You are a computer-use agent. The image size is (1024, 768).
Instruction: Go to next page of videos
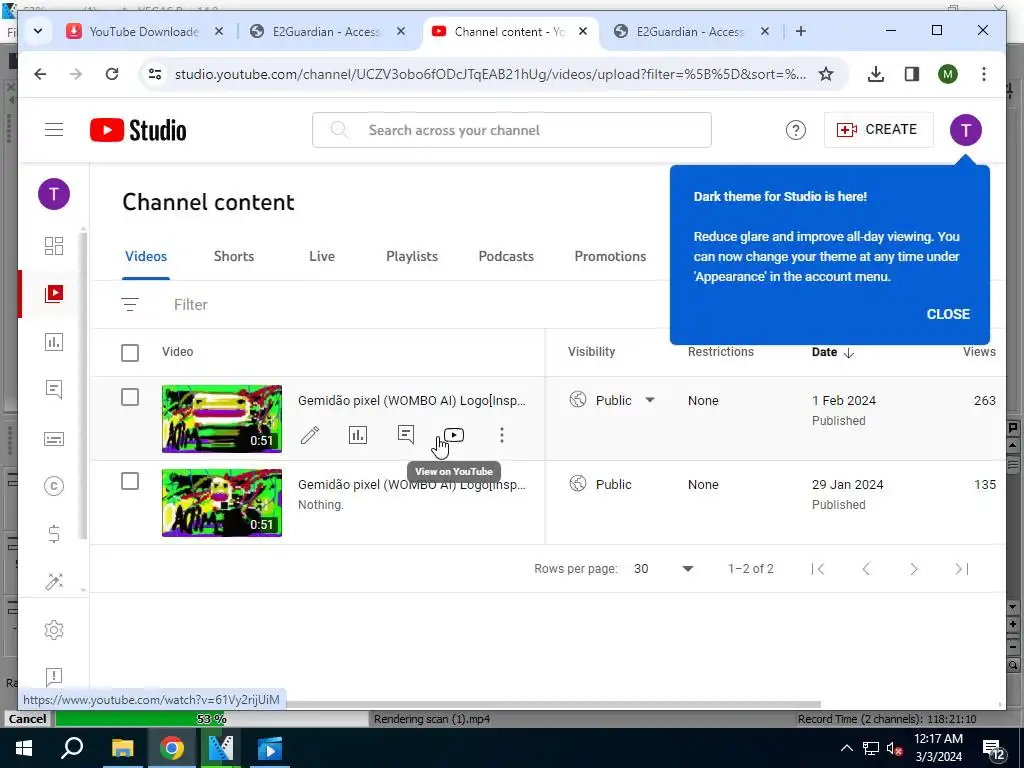pyautogui.click(x=914, y=569)
